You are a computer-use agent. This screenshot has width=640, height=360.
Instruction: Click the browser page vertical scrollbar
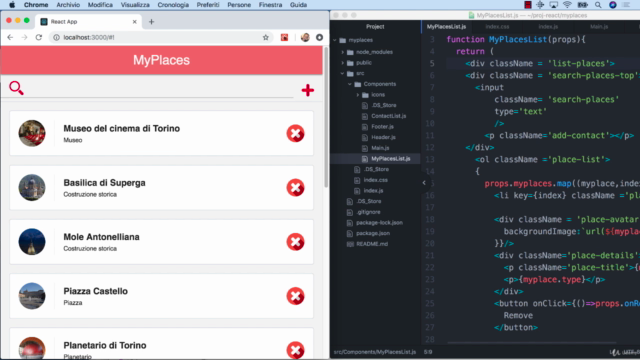click(326, 118)
